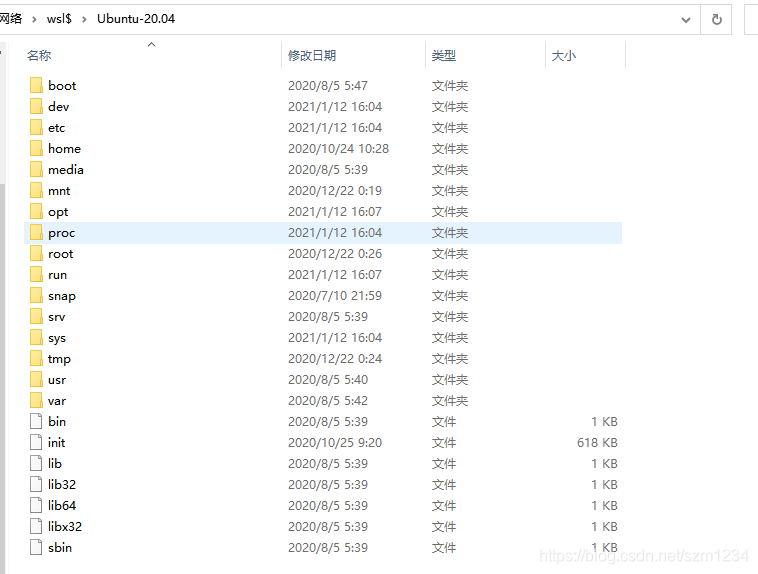Click the usr folder icon
758x574 pixels.
[36, 380]
